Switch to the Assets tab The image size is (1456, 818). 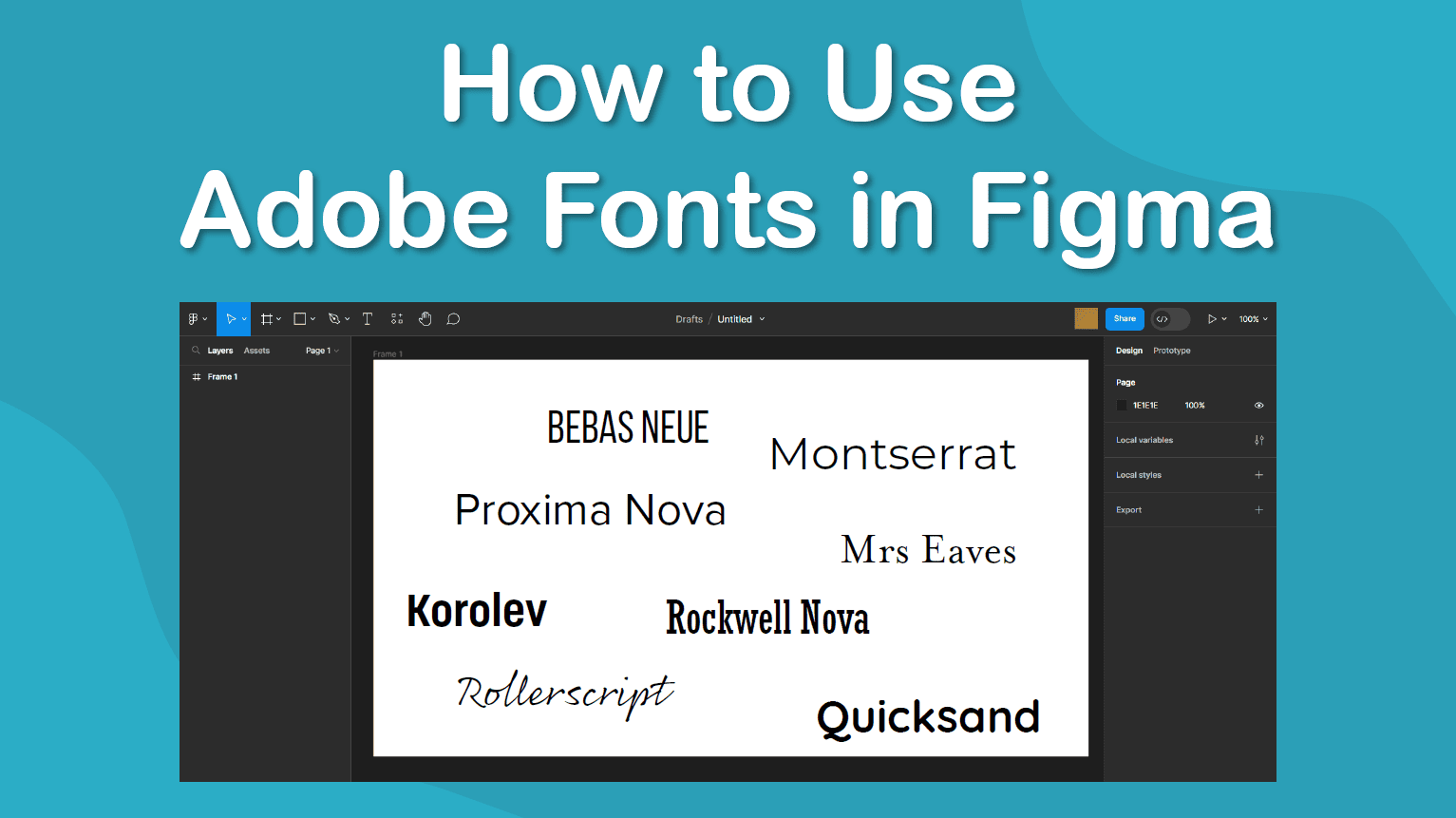click(256, 351)
